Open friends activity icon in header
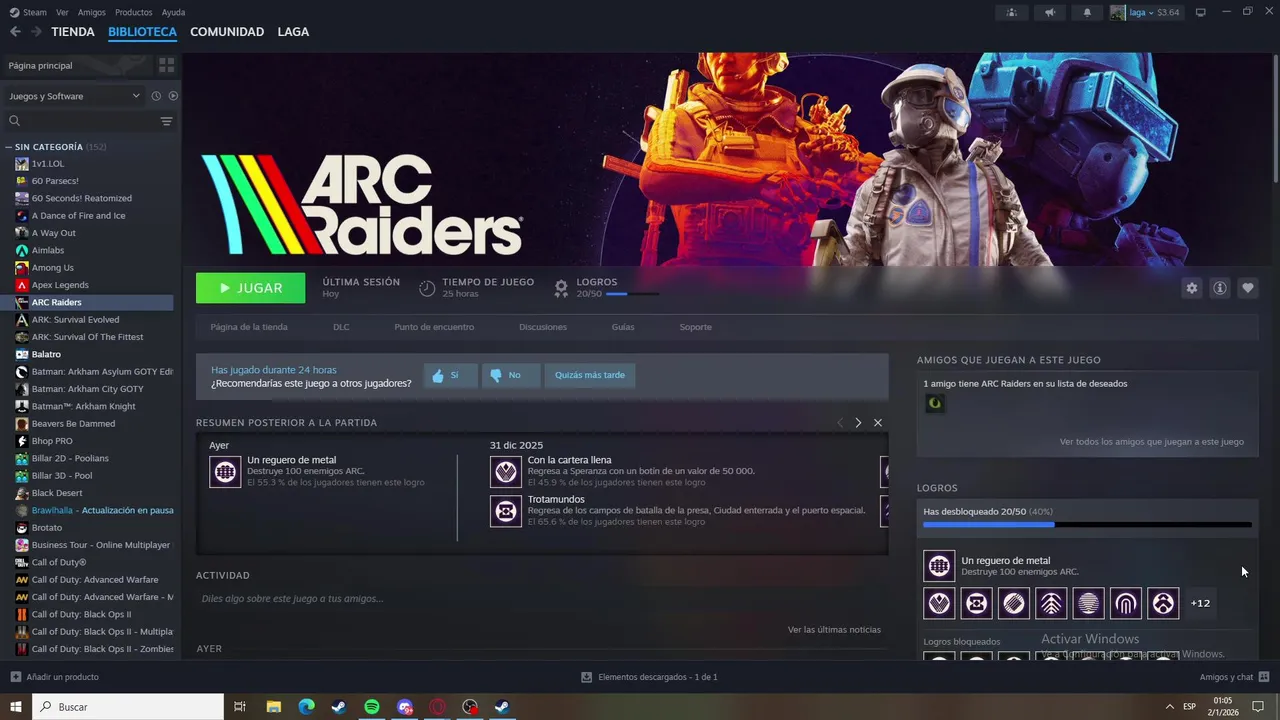Viewport: 1280px width, 720px height. [1012, 12]
